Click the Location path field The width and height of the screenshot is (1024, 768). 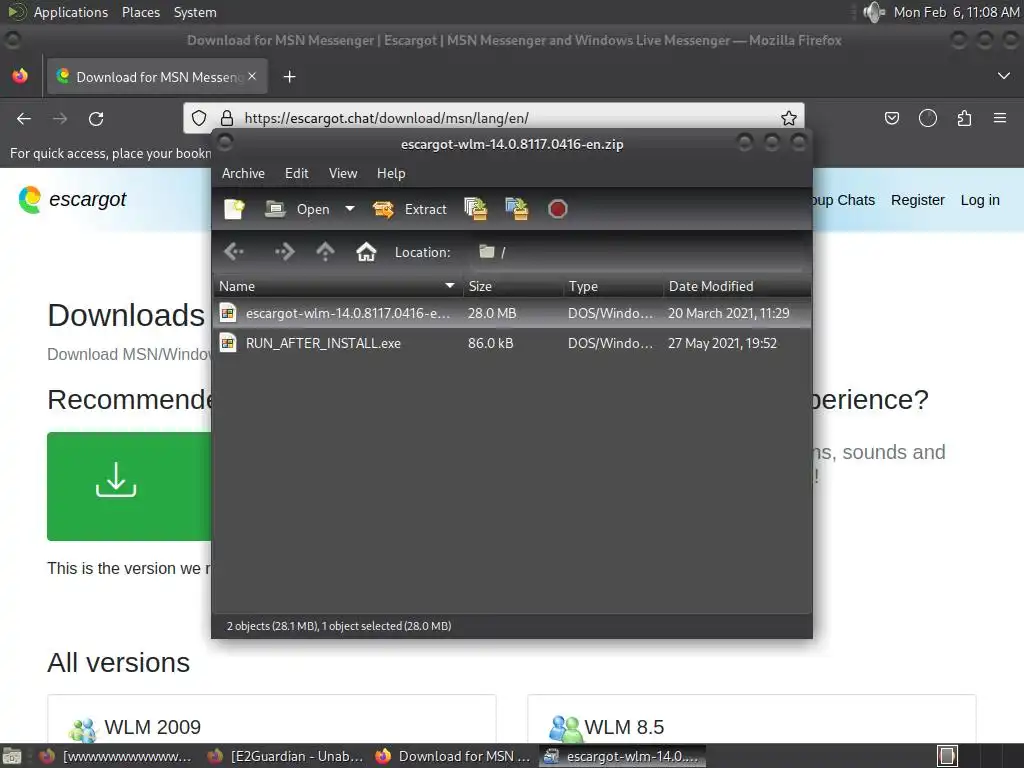(x=637, y=252)
